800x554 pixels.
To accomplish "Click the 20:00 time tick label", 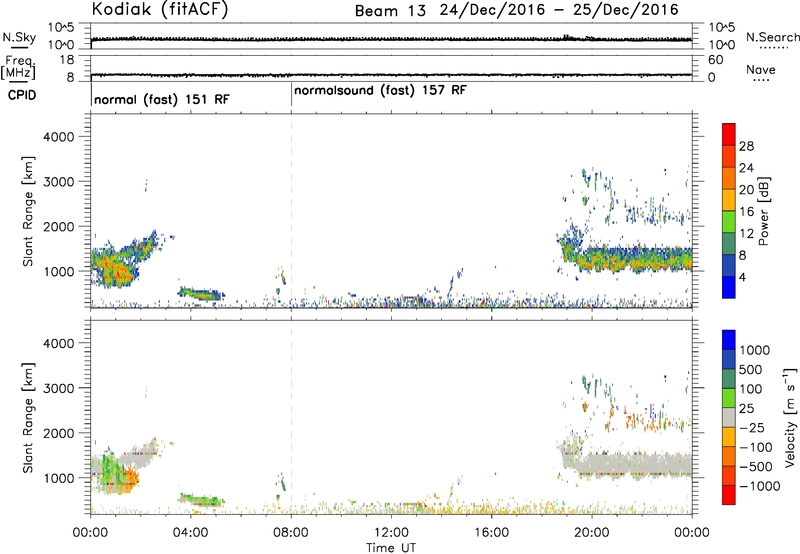I will [x=591, y=533].
